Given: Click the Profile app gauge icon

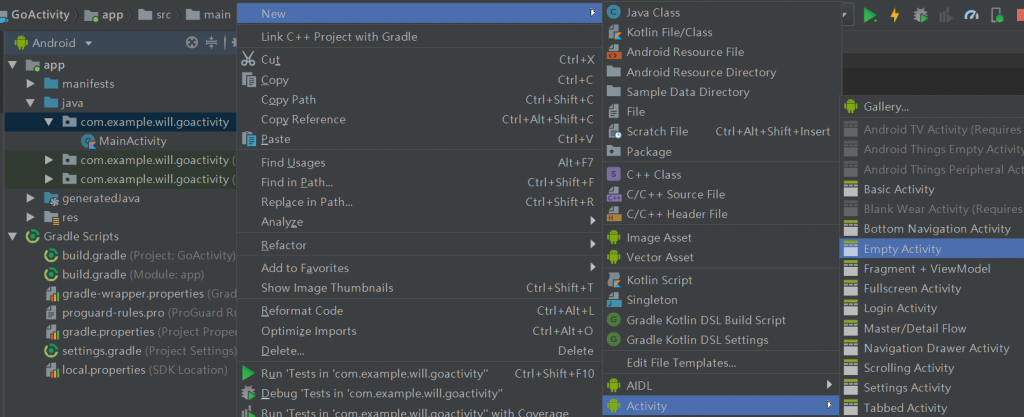Looking at the screenshot, I should tap(972, 16).
